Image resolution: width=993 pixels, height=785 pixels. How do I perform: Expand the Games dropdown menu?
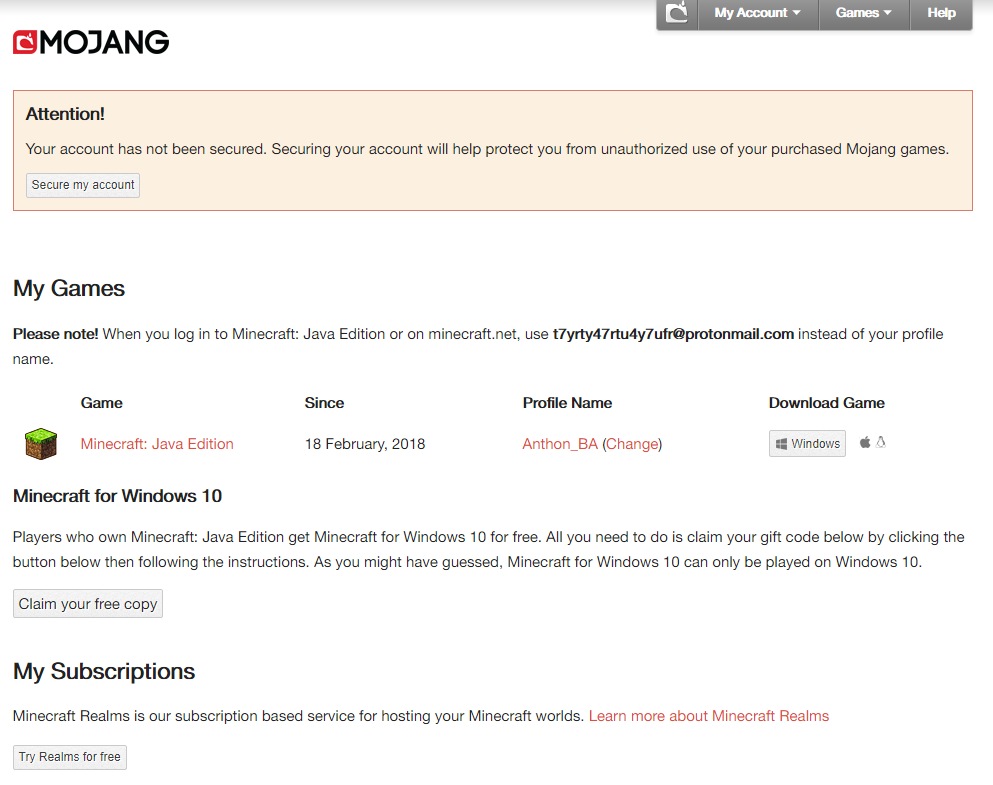point(864,13)
